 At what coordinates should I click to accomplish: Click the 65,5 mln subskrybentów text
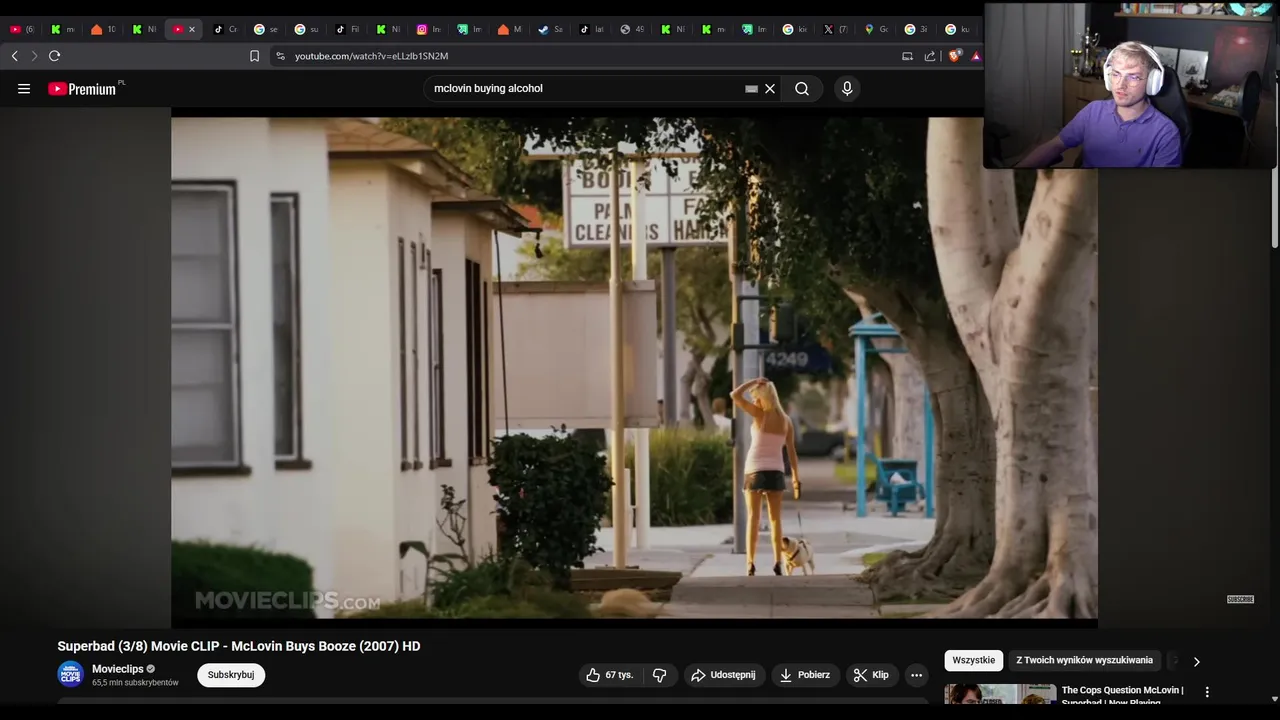[x=135, y=683]
